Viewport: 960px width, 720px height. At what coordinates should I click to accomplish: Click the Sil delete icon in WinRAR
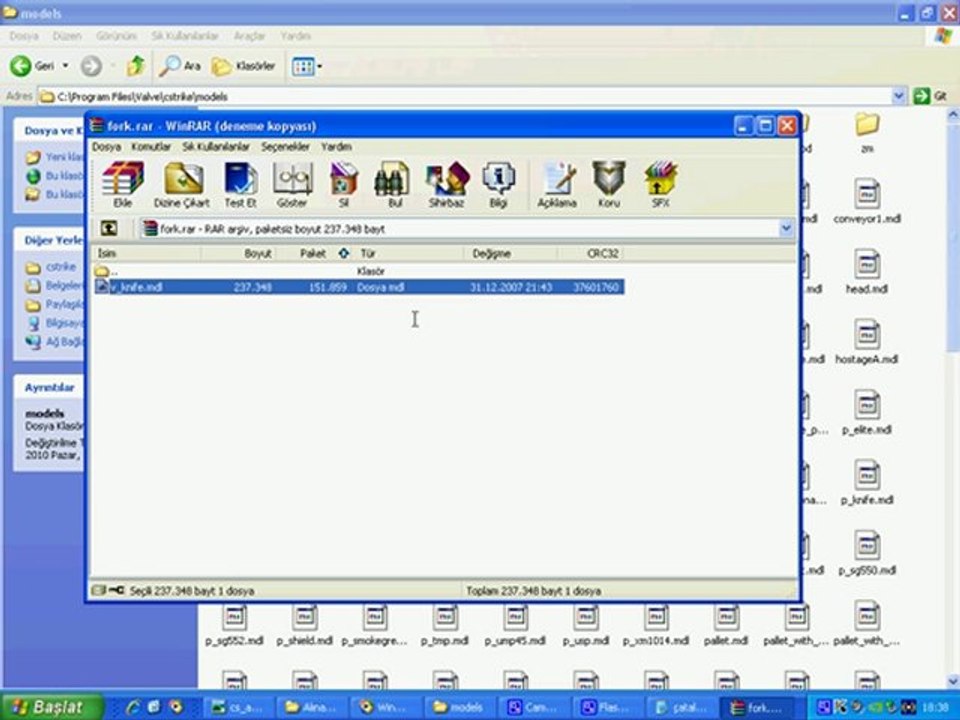343,184
